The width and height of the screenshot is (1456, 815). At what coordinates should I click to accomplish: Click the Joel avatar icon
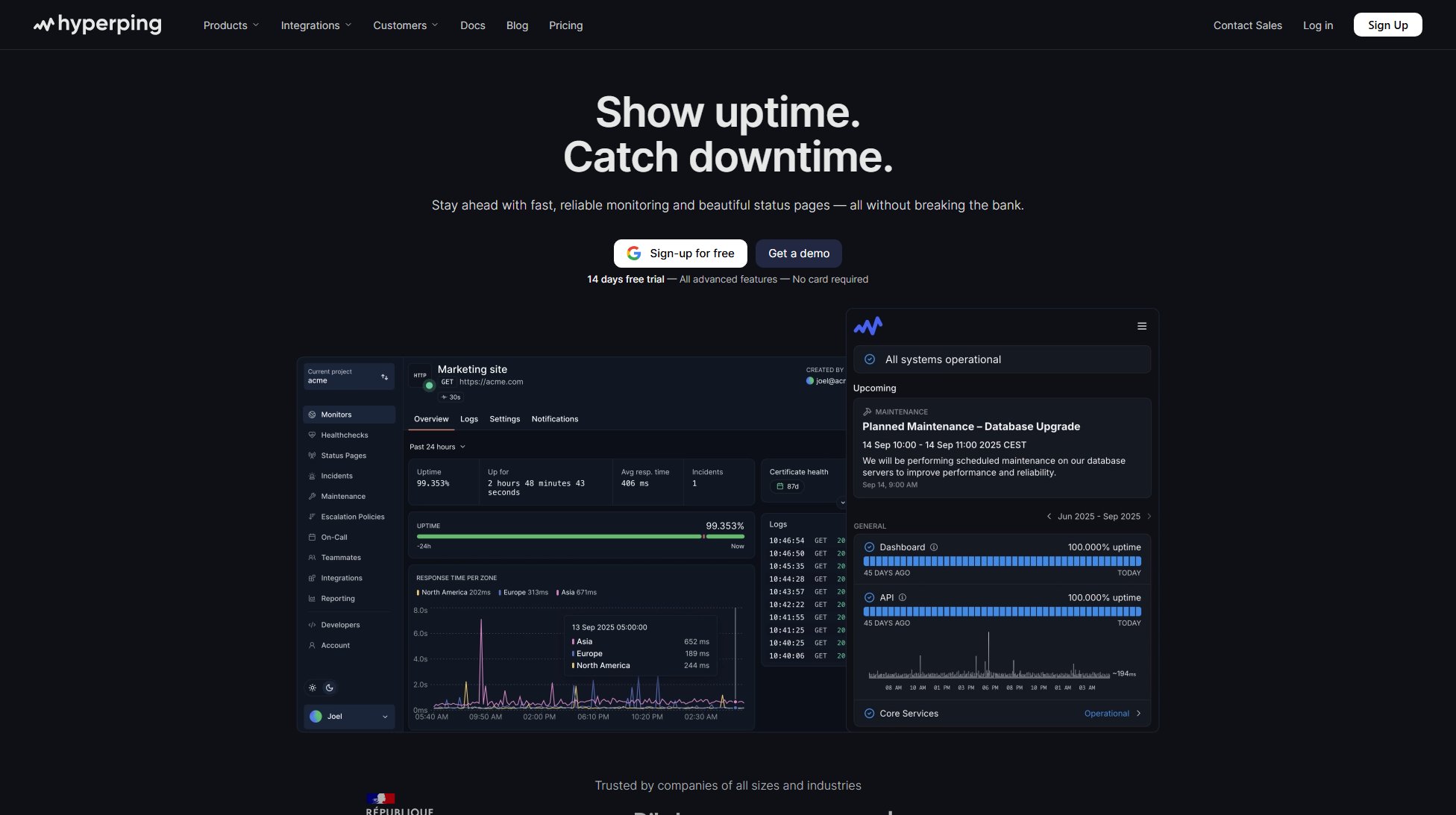316,717
